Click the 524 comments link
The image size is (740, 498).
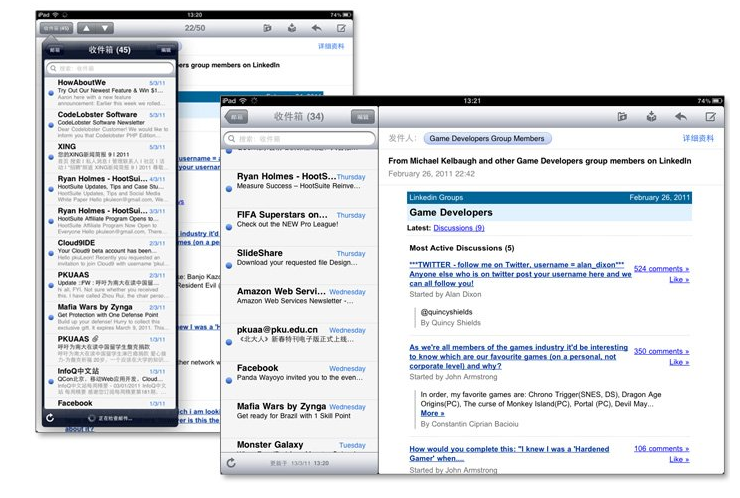(x=661, y=268)
